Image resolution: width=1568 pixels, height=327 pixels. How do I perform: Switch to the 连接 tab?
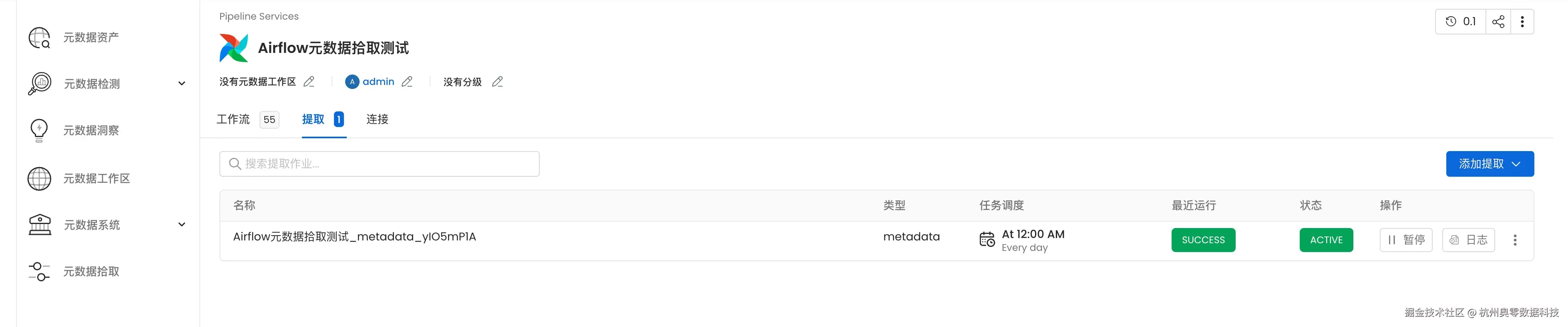pos(376,119)
